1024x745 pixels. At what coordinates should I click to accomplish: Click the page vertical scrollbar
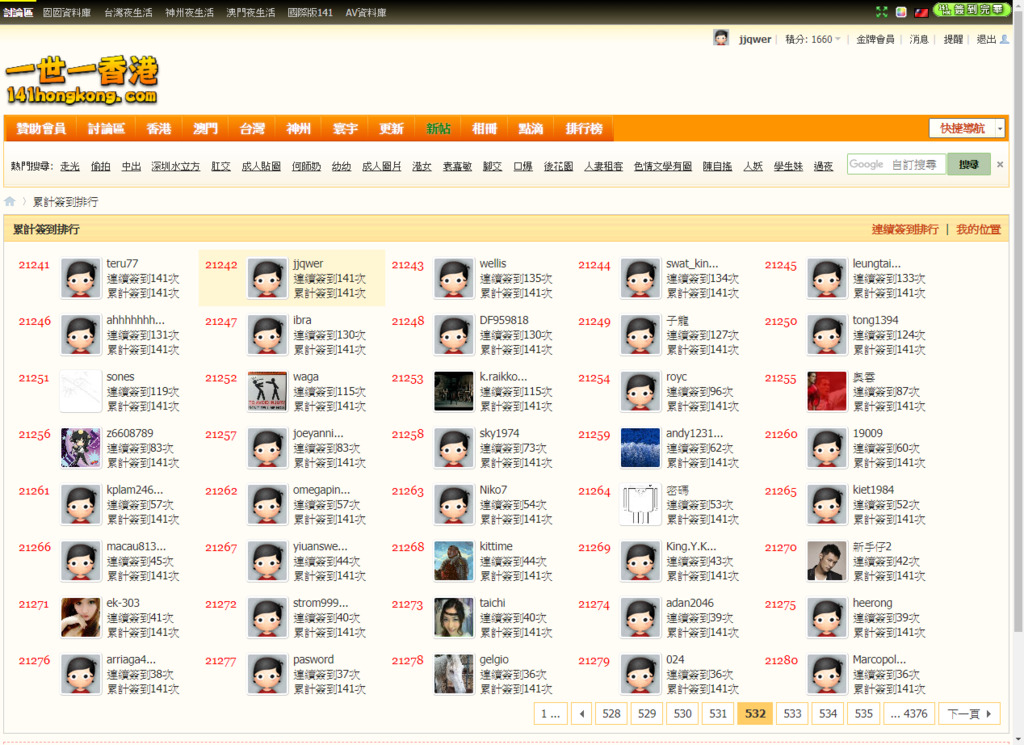[x=1018, y=320]
